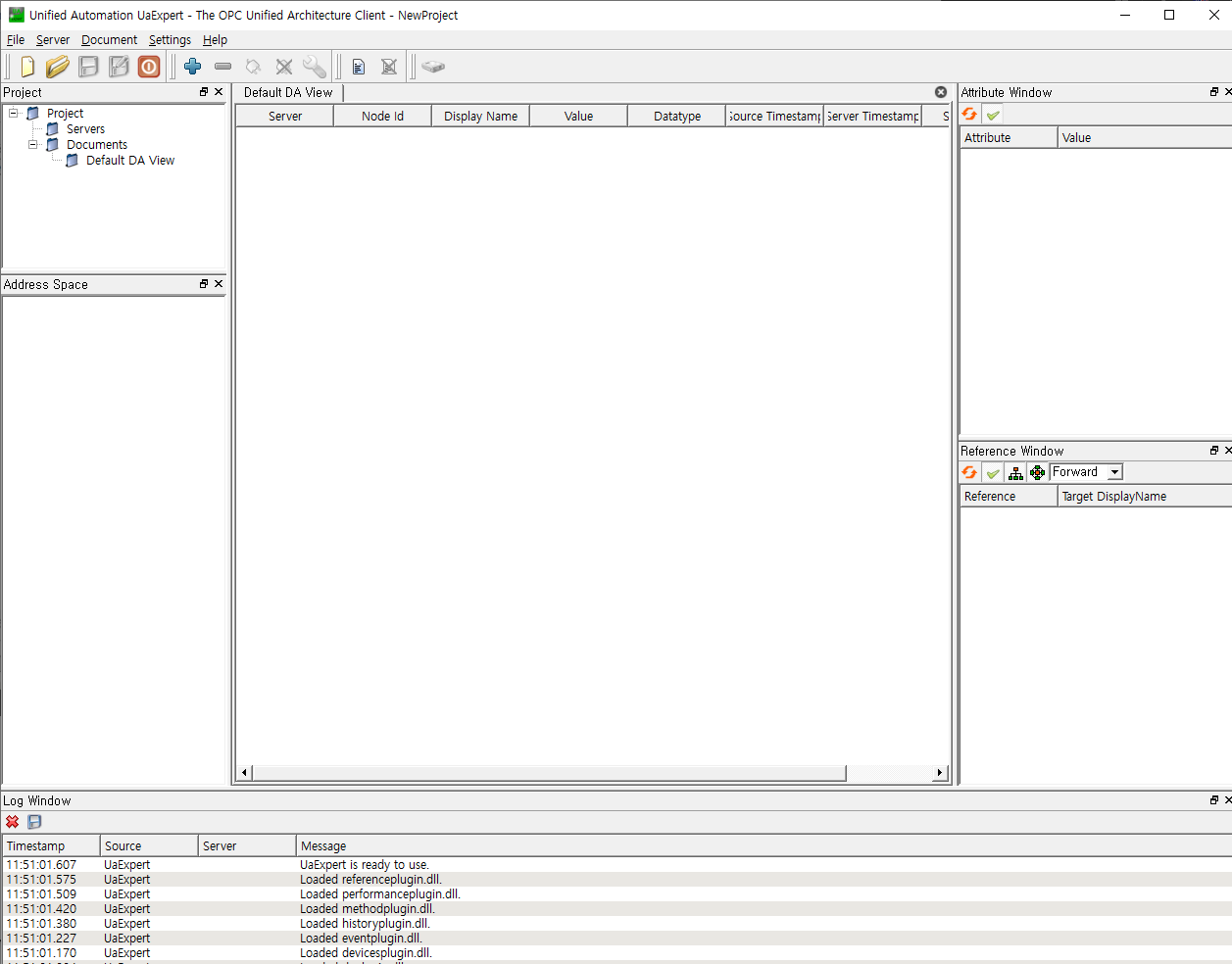Undock the Project panel
This screenshot has width=1232, height=964.
(204, 92)
